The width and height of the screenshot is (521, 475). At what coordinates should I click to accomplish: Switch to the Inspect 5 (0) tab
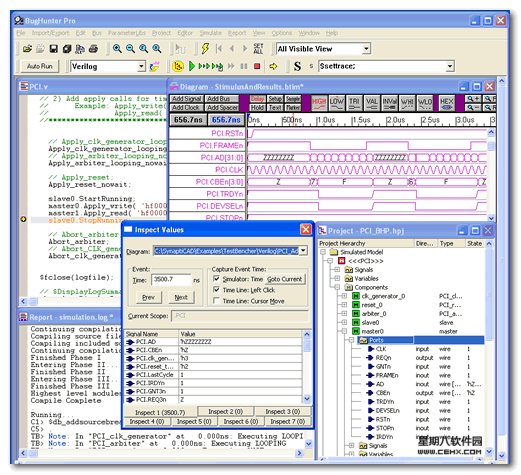click(194, 422)
